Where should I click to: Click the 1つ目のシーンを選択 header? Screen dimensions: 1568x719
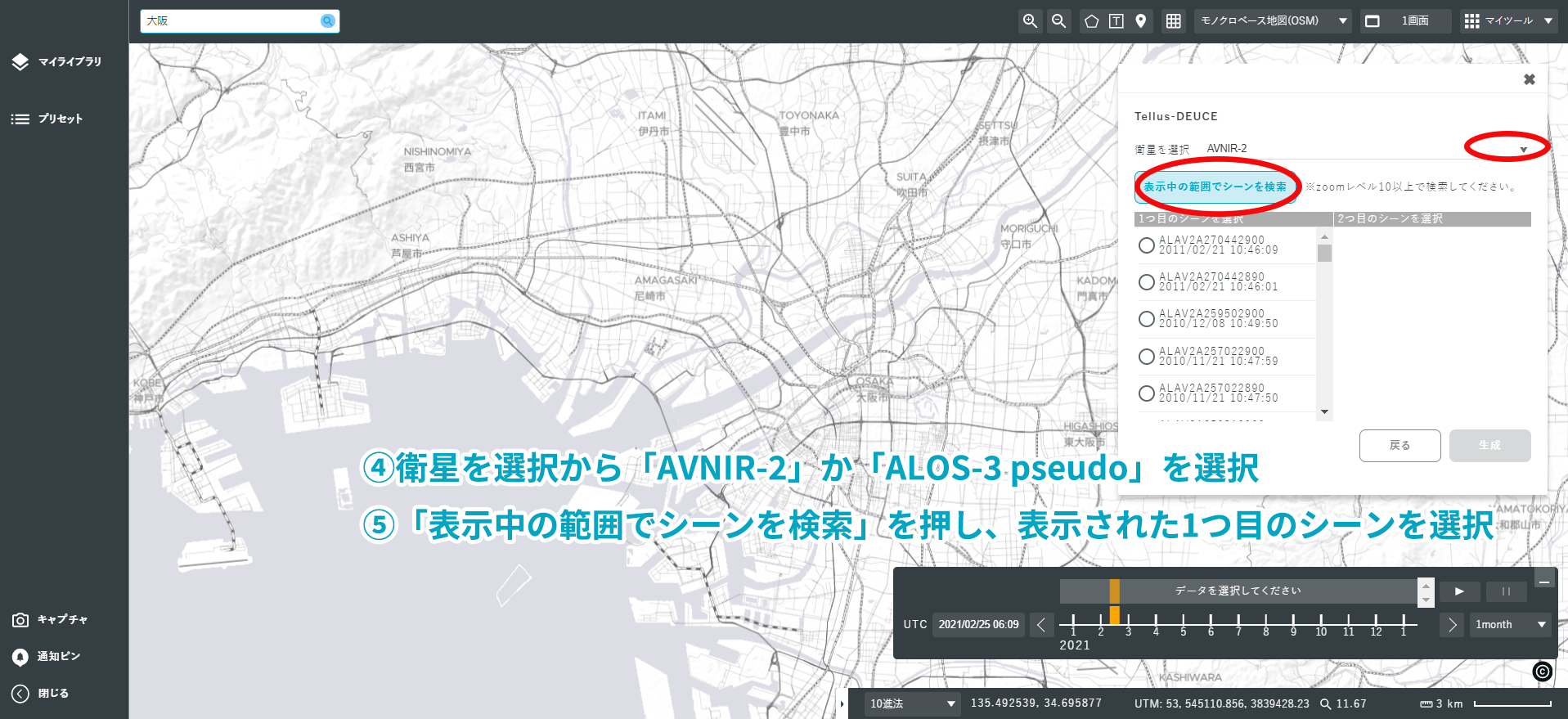(x=1233, y=219)
